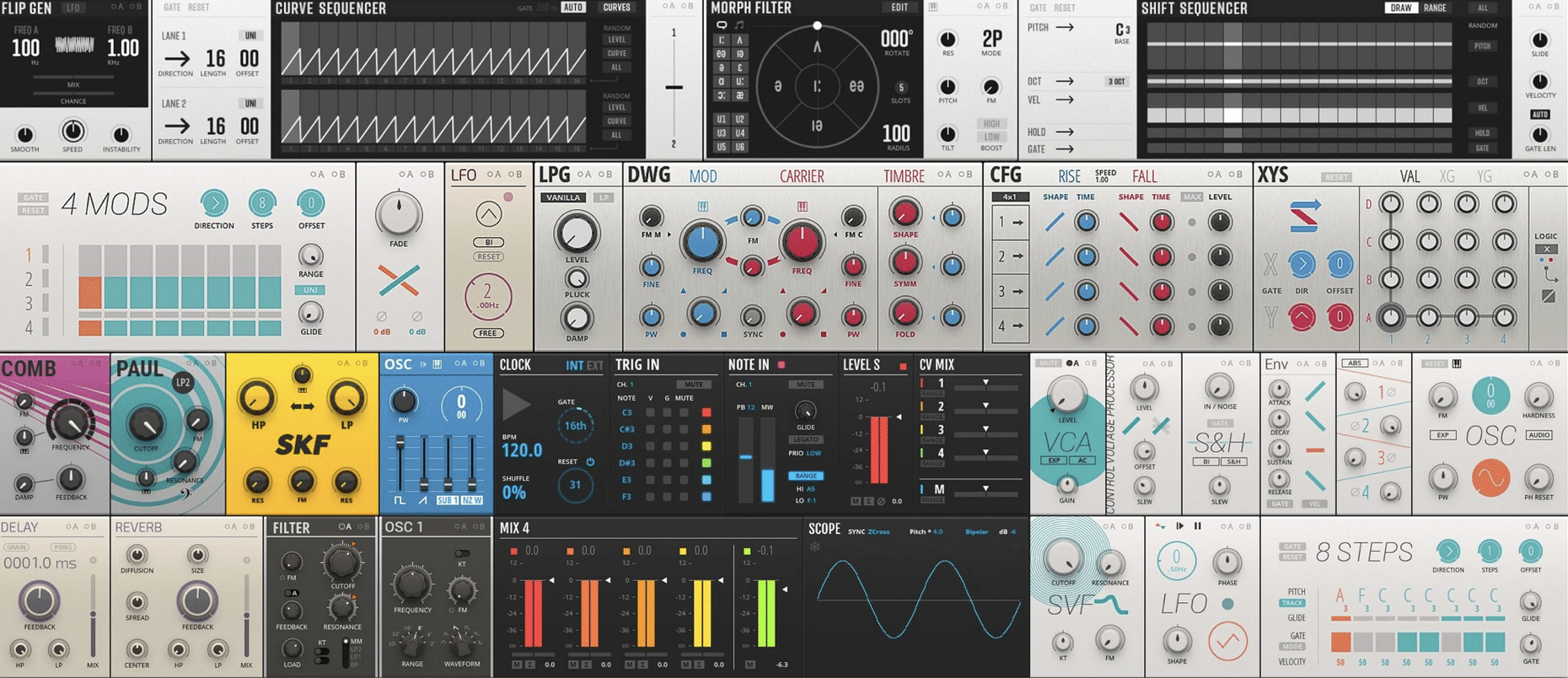
Task: Click the XYS Y red direction icon
Action: (x=1302, y=317)
